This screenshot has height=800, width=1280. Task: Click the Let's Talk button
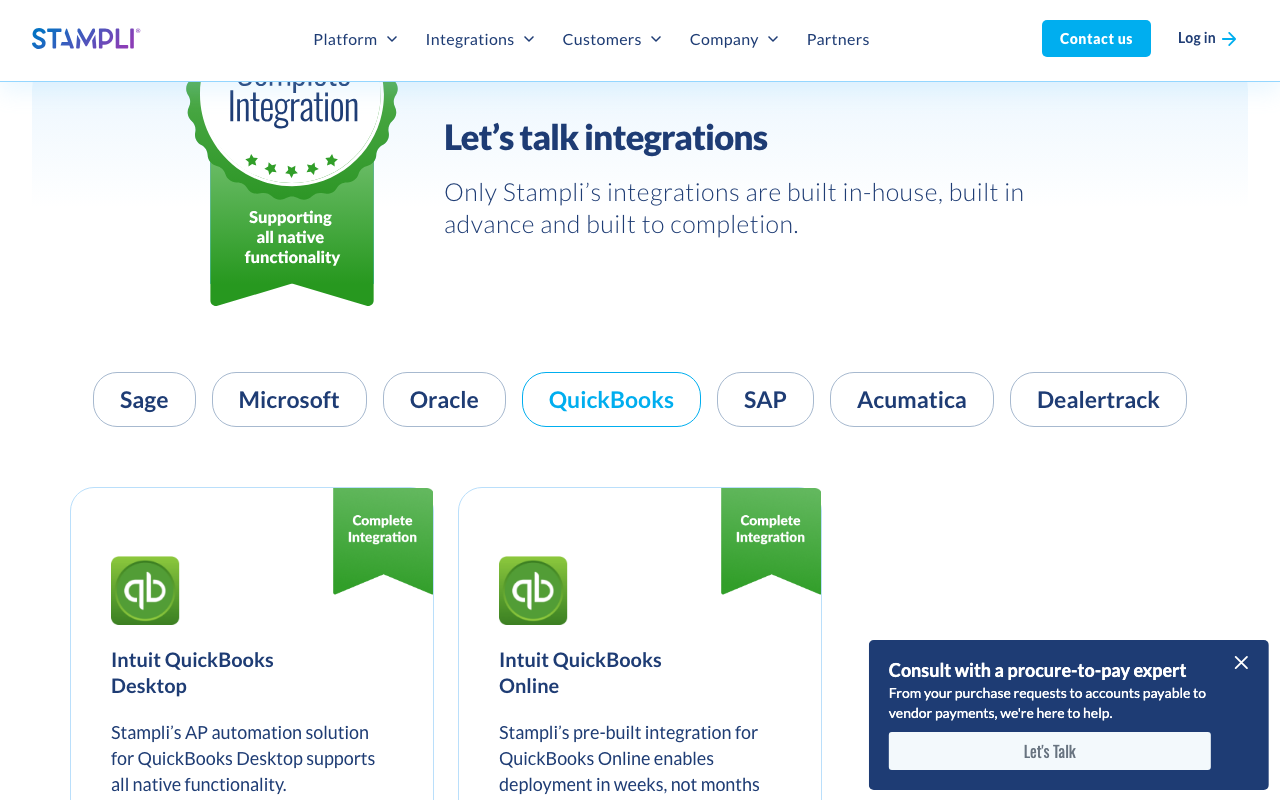coord(1050,751)
